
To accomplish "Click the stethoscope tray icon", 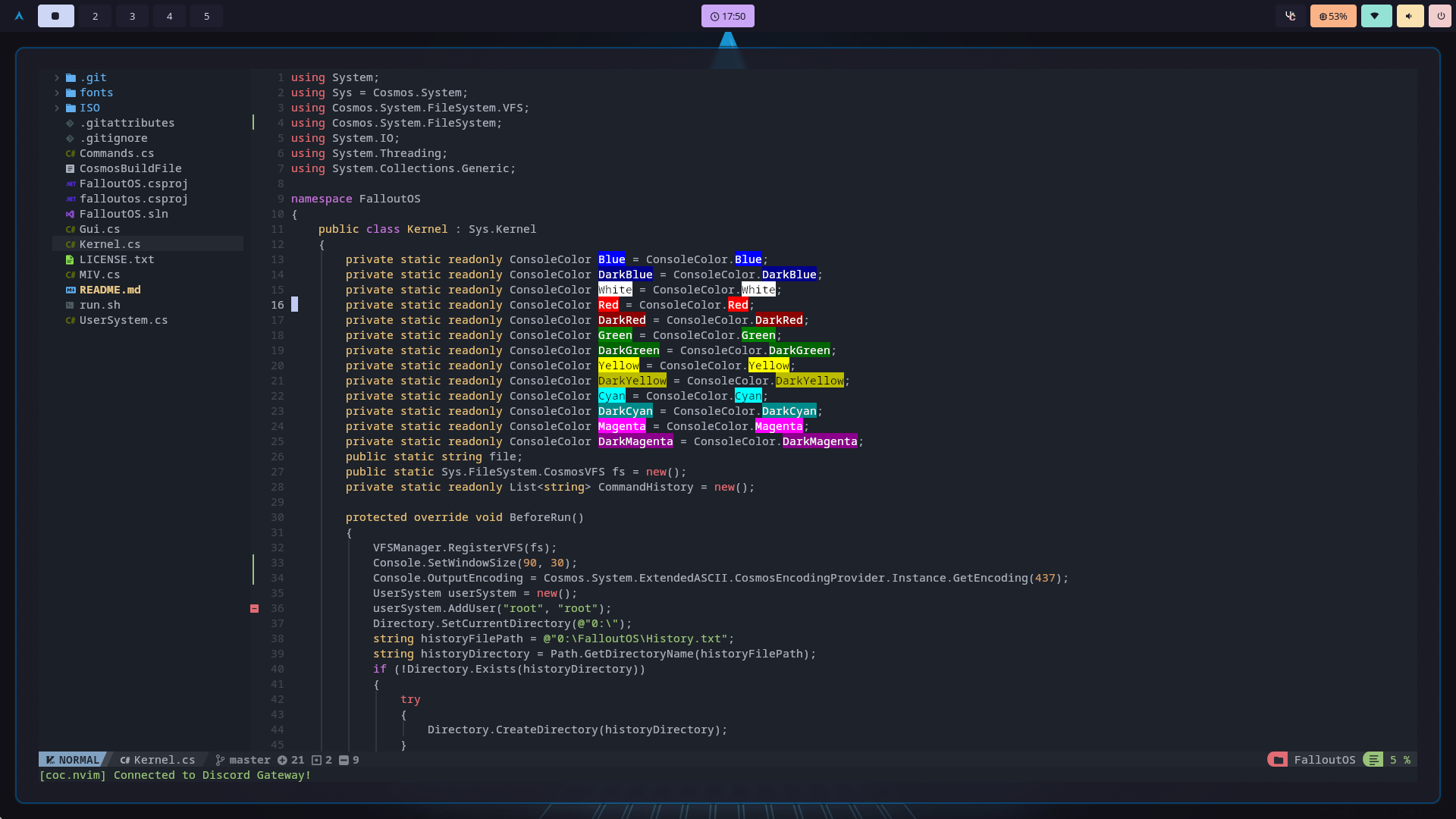I will pos(1290,16).
